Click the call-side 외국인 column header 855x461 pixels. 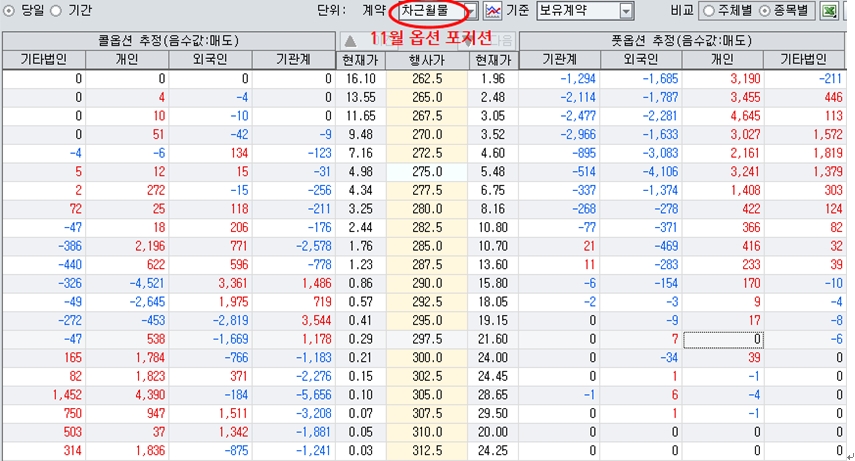(x=209, y=60)
